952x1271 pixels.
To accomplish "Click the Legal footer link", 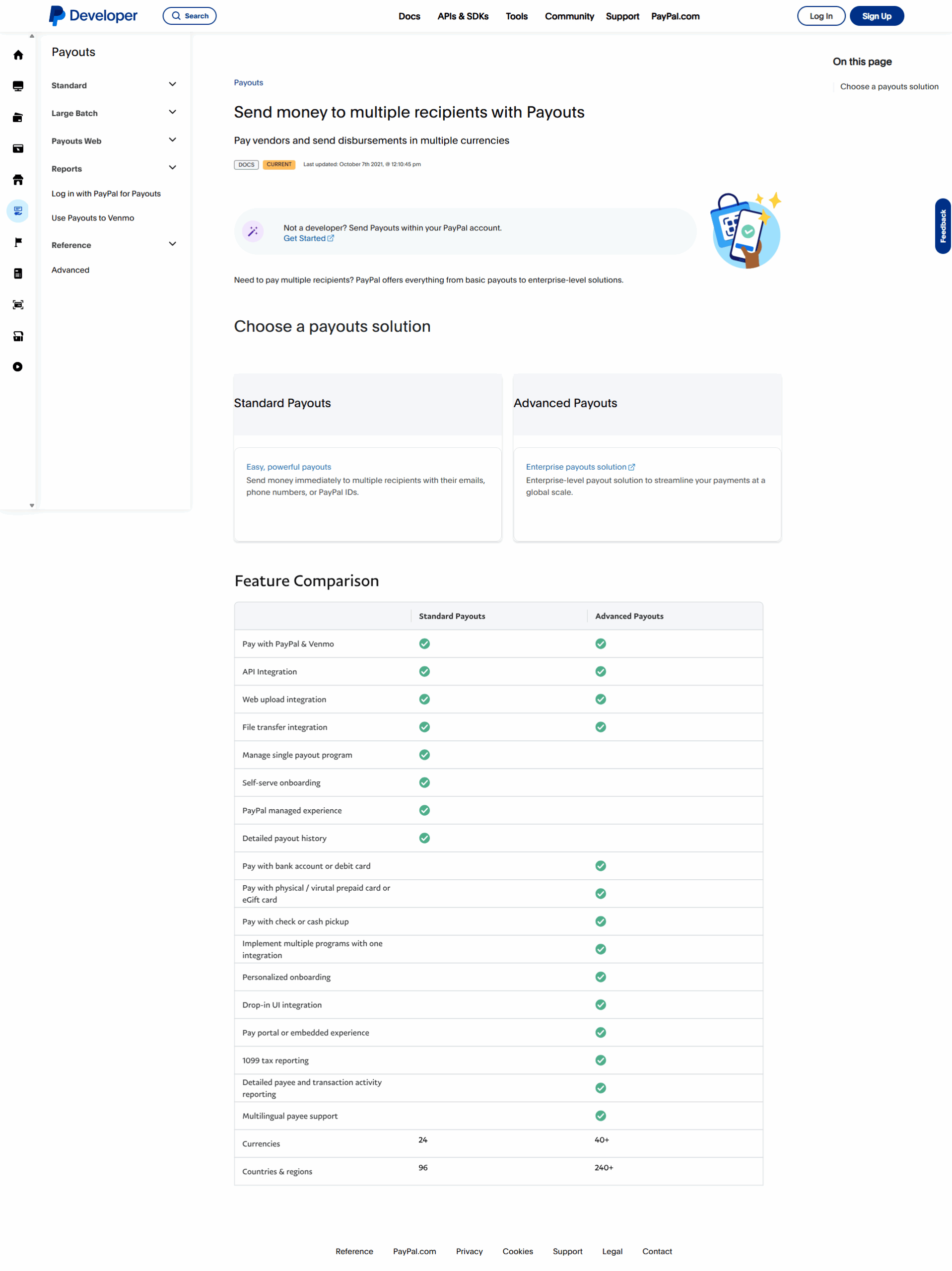I will (x=612, y=1251).
